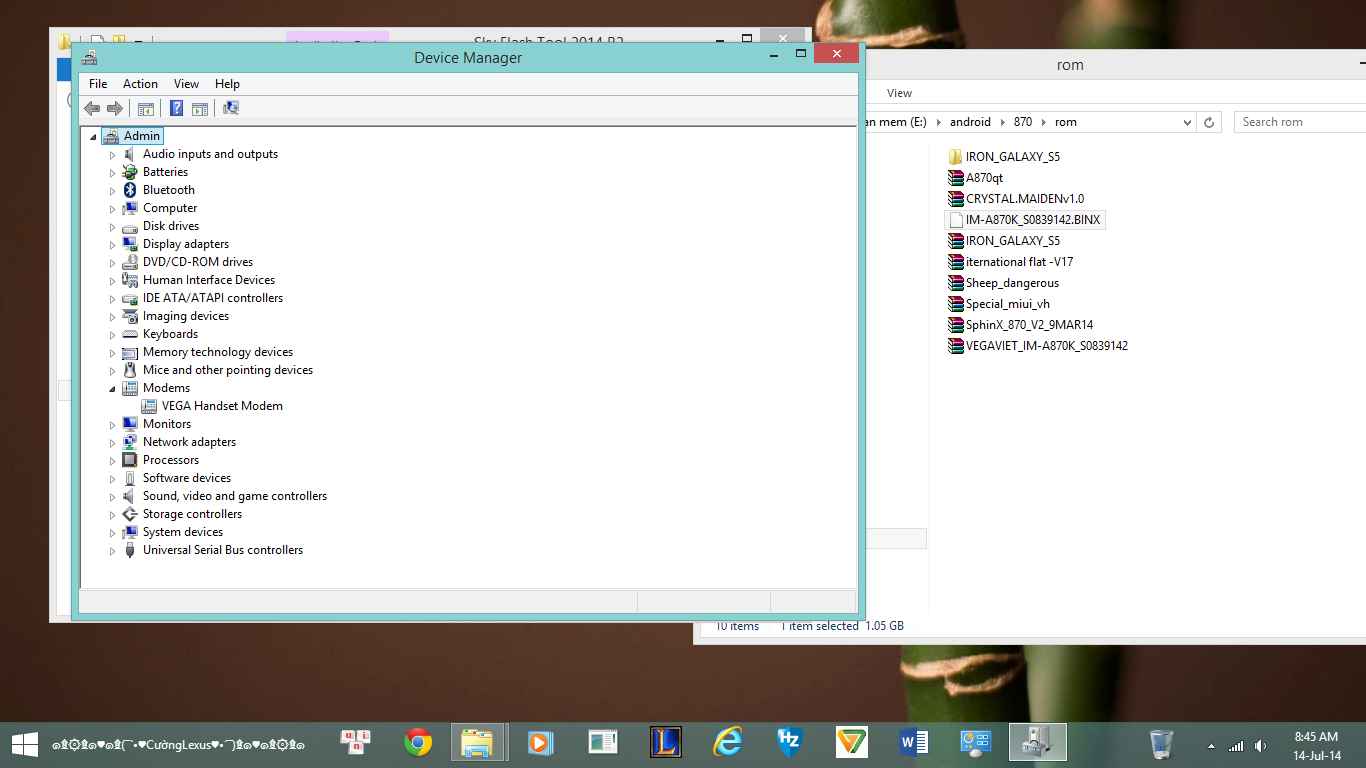Open the Help menu in Device Manager
Viewport: 1366px width, 768px height.
[x=227, y=84]
